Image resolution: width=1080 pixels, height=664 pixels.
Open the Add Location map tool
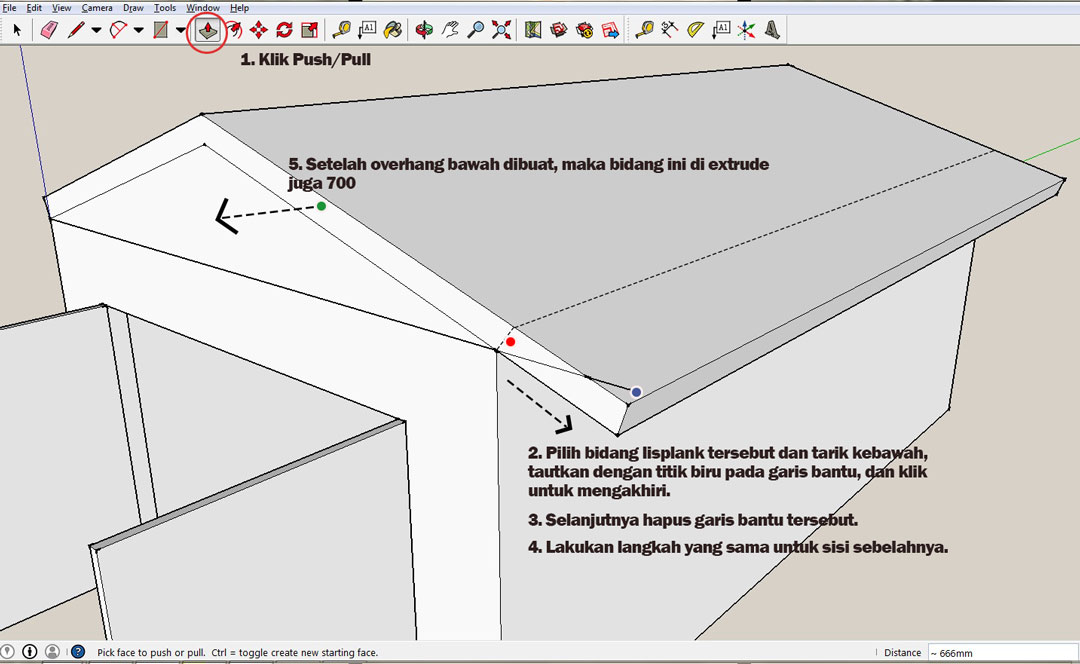pos(532,30)
